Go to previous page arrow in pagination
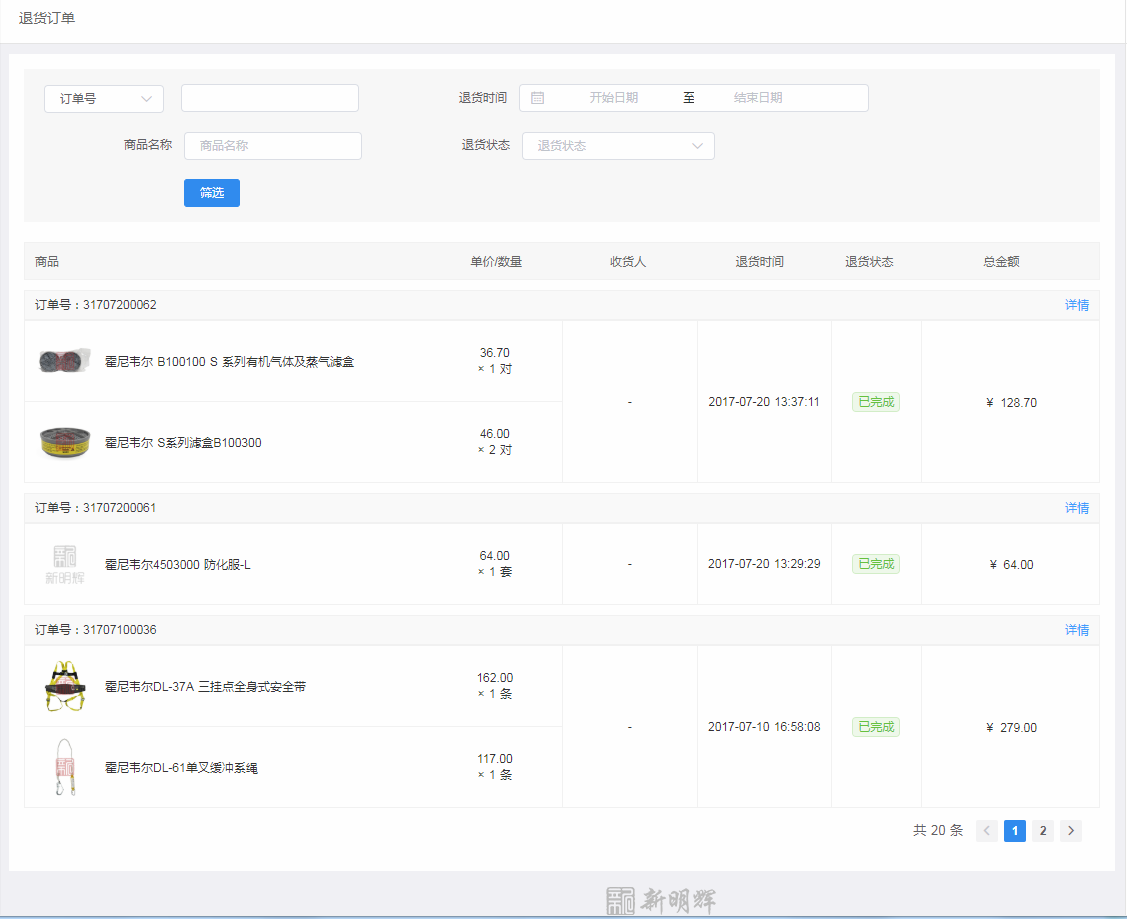Viewport: 1127px width, 919px height. (x=987, y=831)
